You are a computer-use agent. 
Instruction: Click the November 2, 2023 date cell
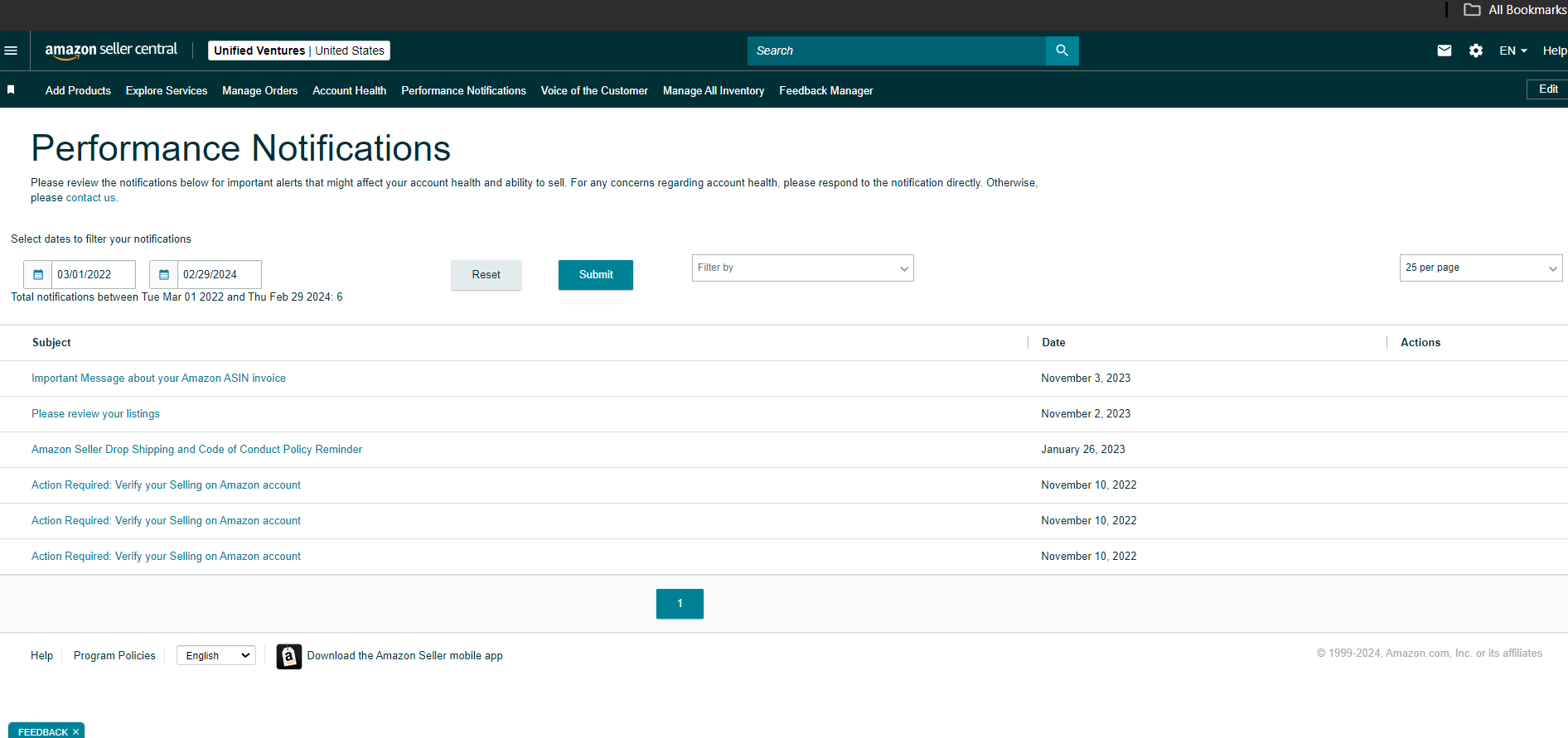1086,414
